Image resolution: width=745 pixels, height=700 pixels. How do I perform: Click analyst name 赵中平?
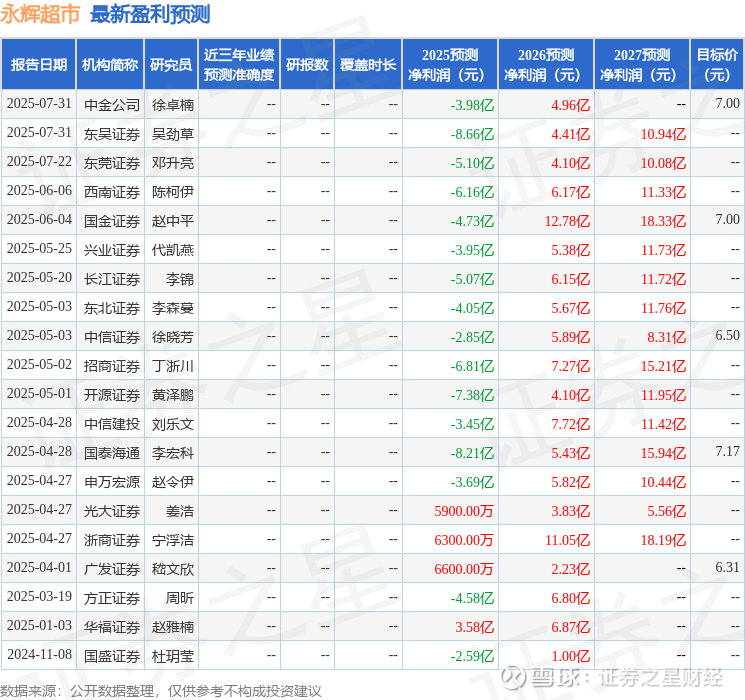pyautogui.click(x=173, y=221)
